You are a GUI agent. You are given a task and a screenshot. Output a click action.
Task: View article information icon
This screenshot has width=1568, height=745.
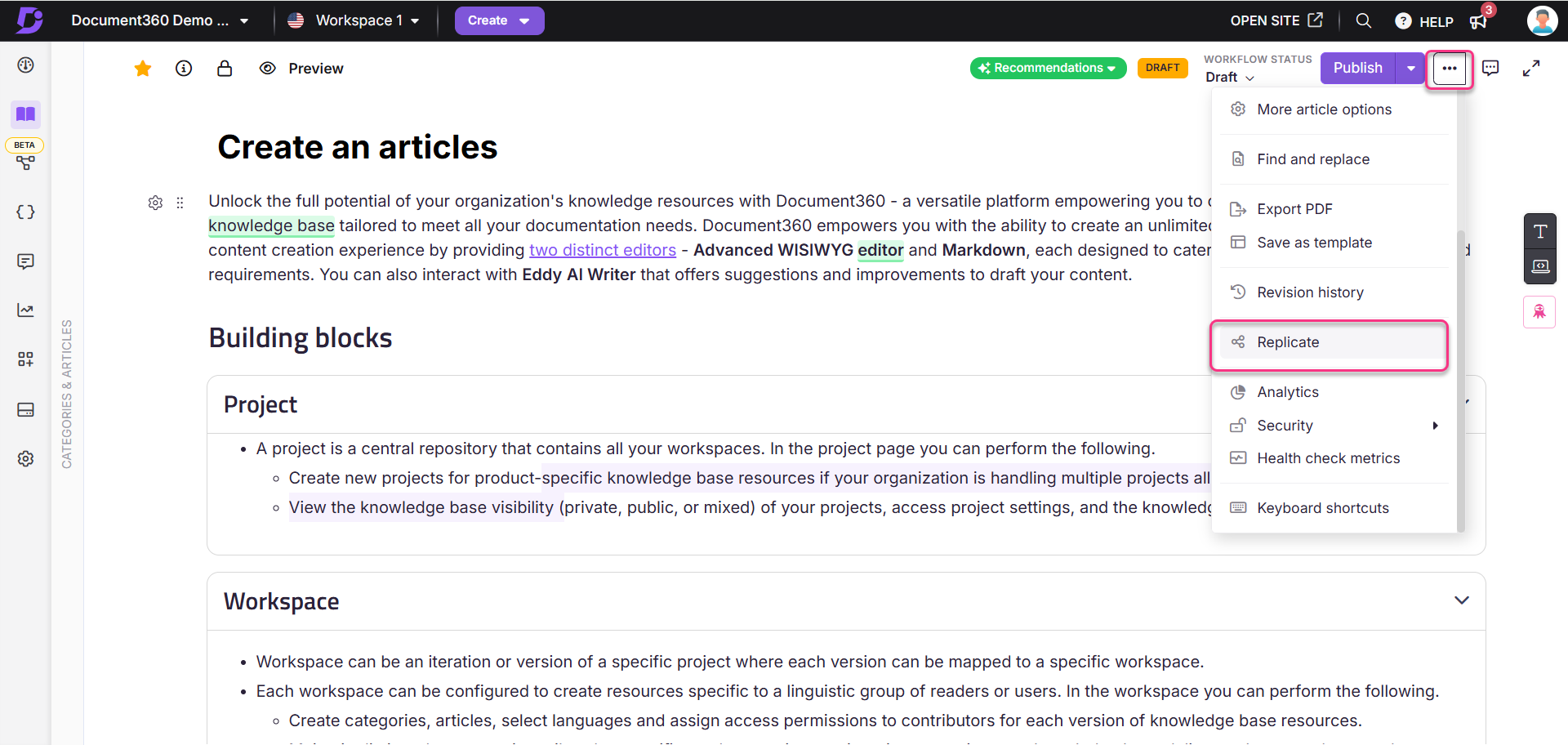tap(184, 69)
